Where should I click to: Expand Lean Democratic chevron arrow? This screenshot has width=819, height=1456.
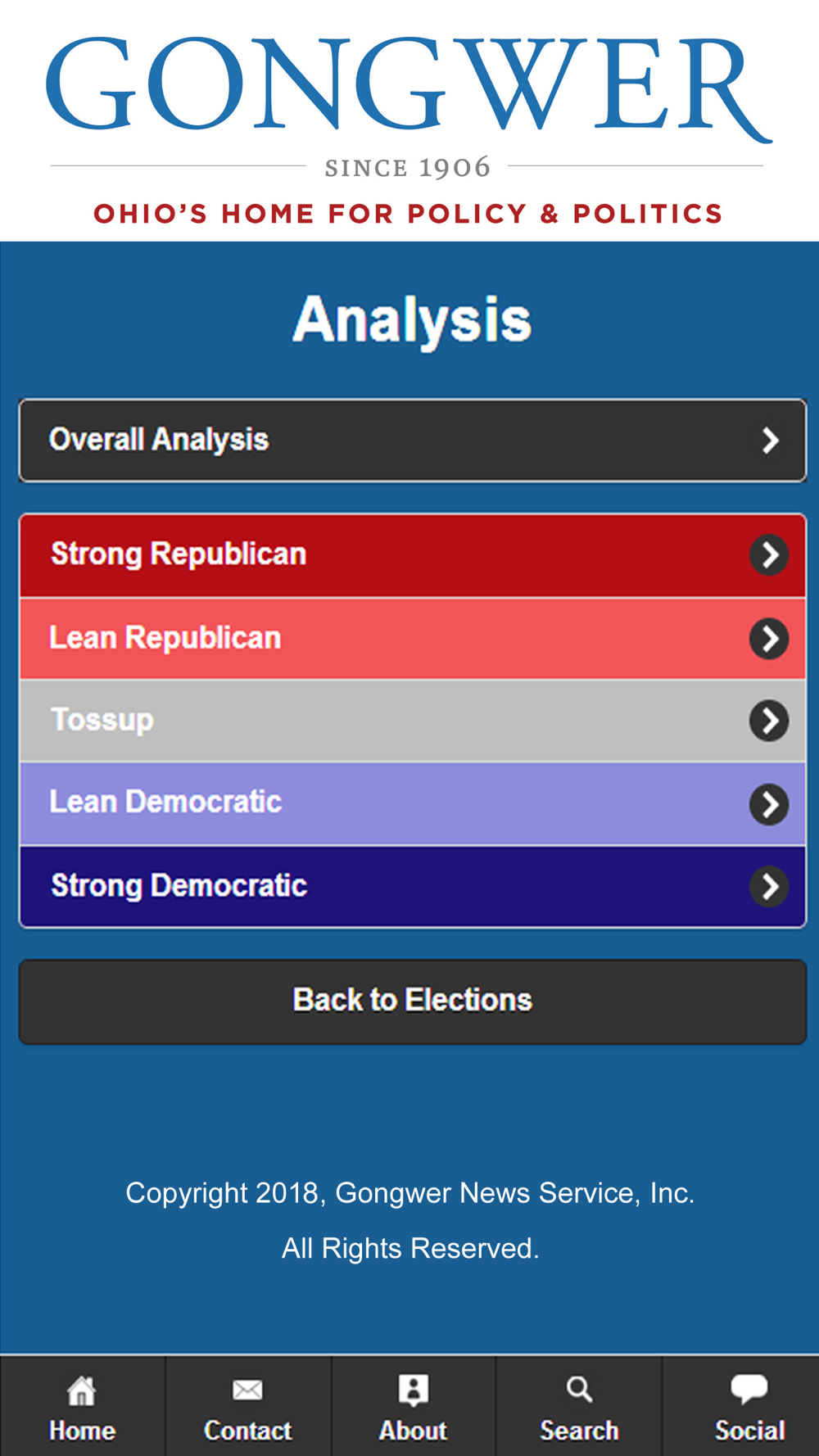pyautogui.click(x=769, y=804)
